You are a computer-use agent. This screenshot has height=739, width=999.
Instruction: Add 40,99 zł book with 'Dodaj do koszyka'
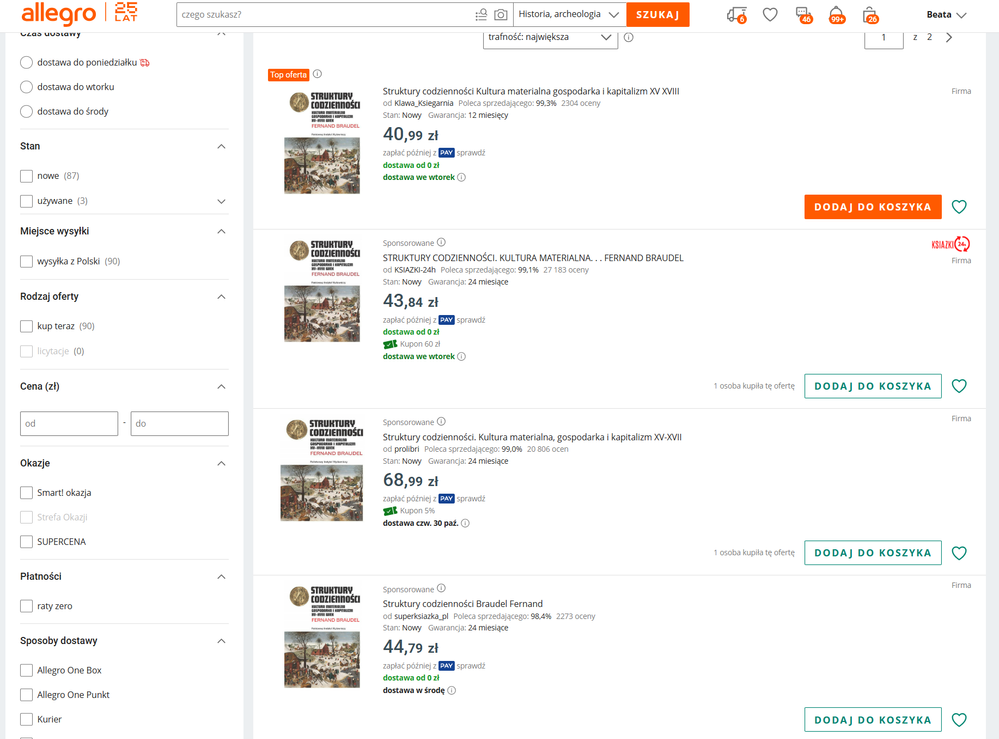click(x=872, y=207)
